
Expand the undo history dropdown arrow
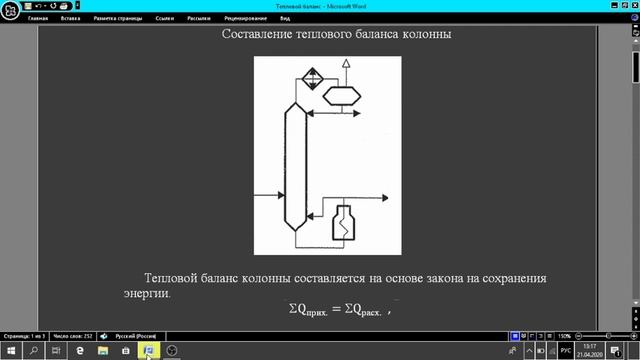pyautogui.click(x=44, y=6)
